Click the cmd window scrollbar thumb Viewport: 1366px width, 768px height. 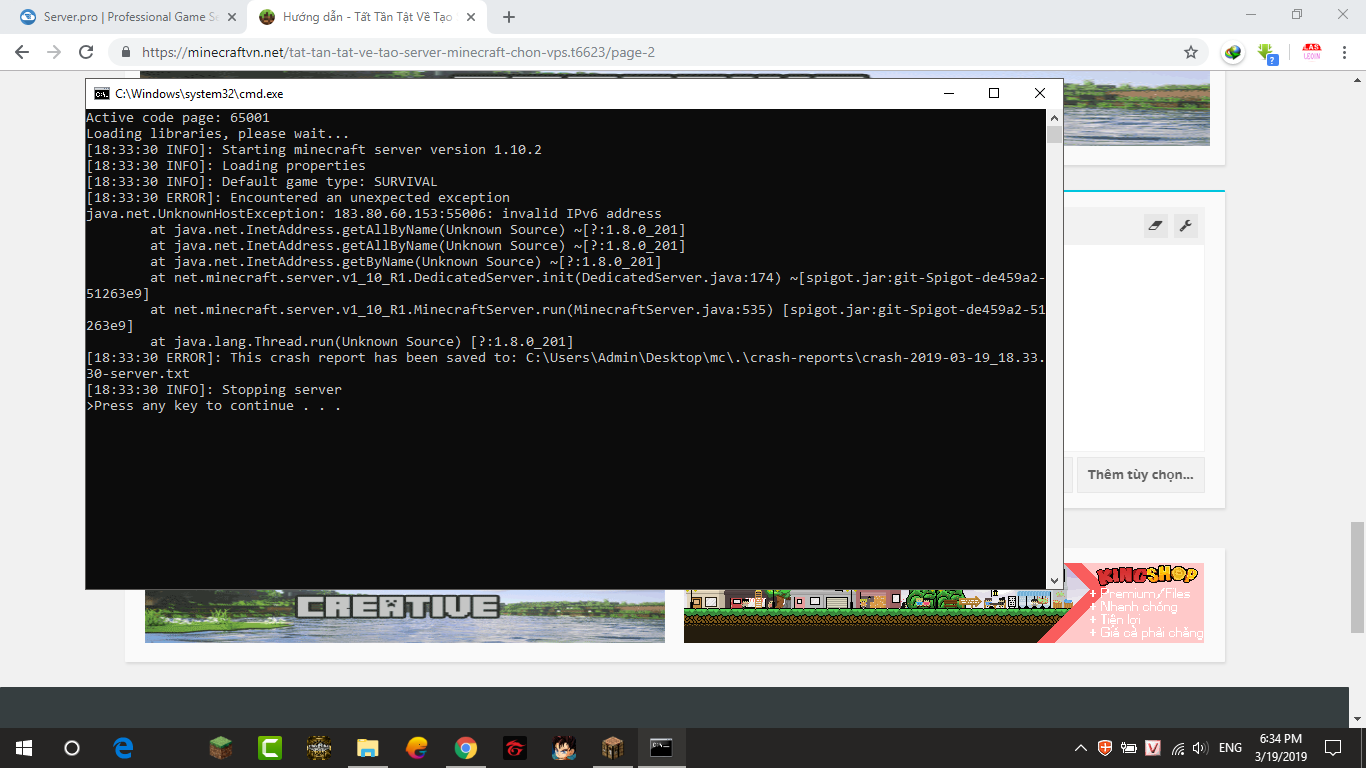pyautogui.click(x=1054, y=135)
